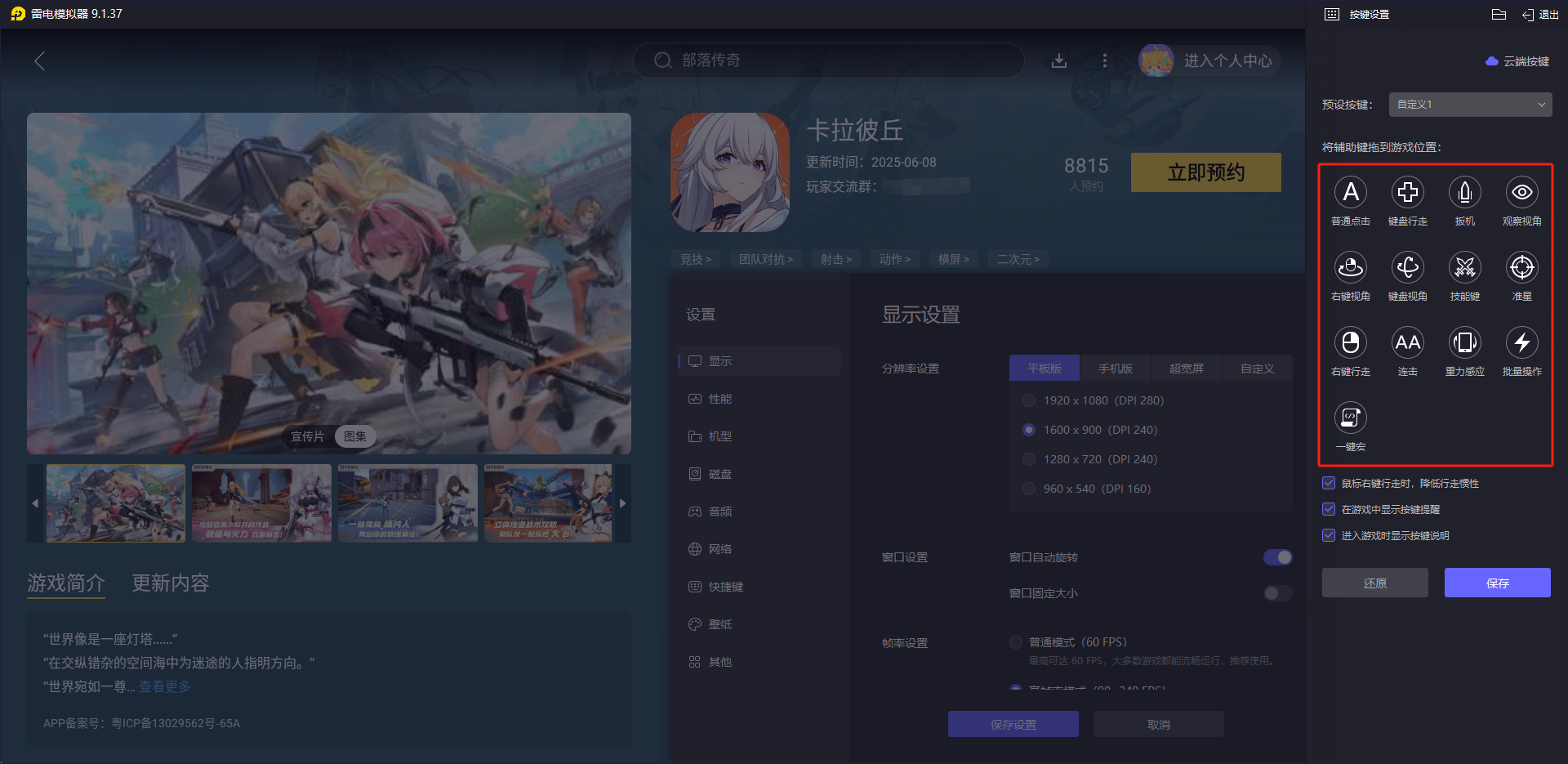Image resolution: width=1568 pixels, height=764 pixels.
Task: Select the 技能键 keymap tool
Action: point(1465,268)
